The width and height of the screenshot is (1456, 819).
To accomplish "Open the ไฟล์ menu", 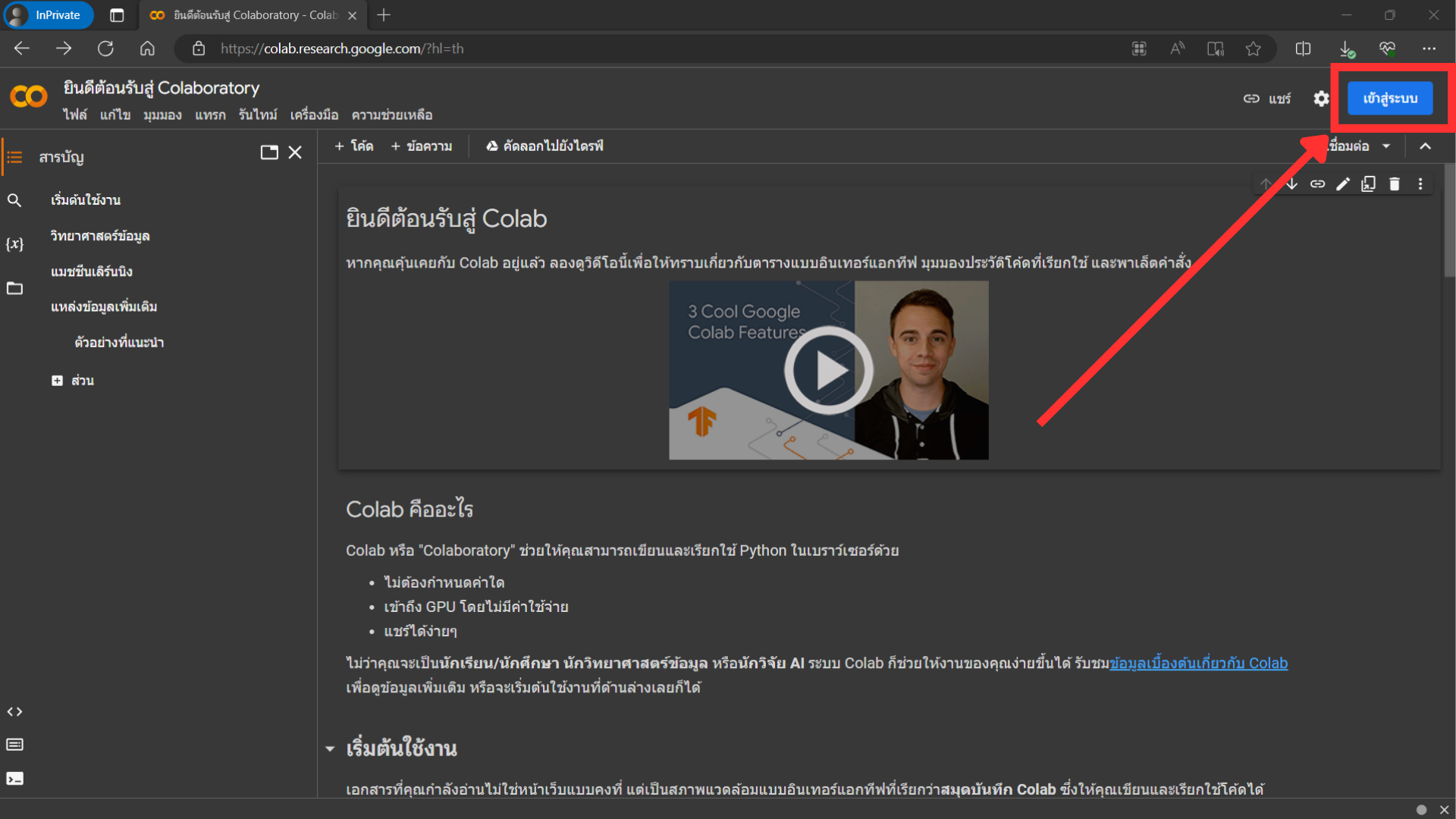I will tap(74, 115).
